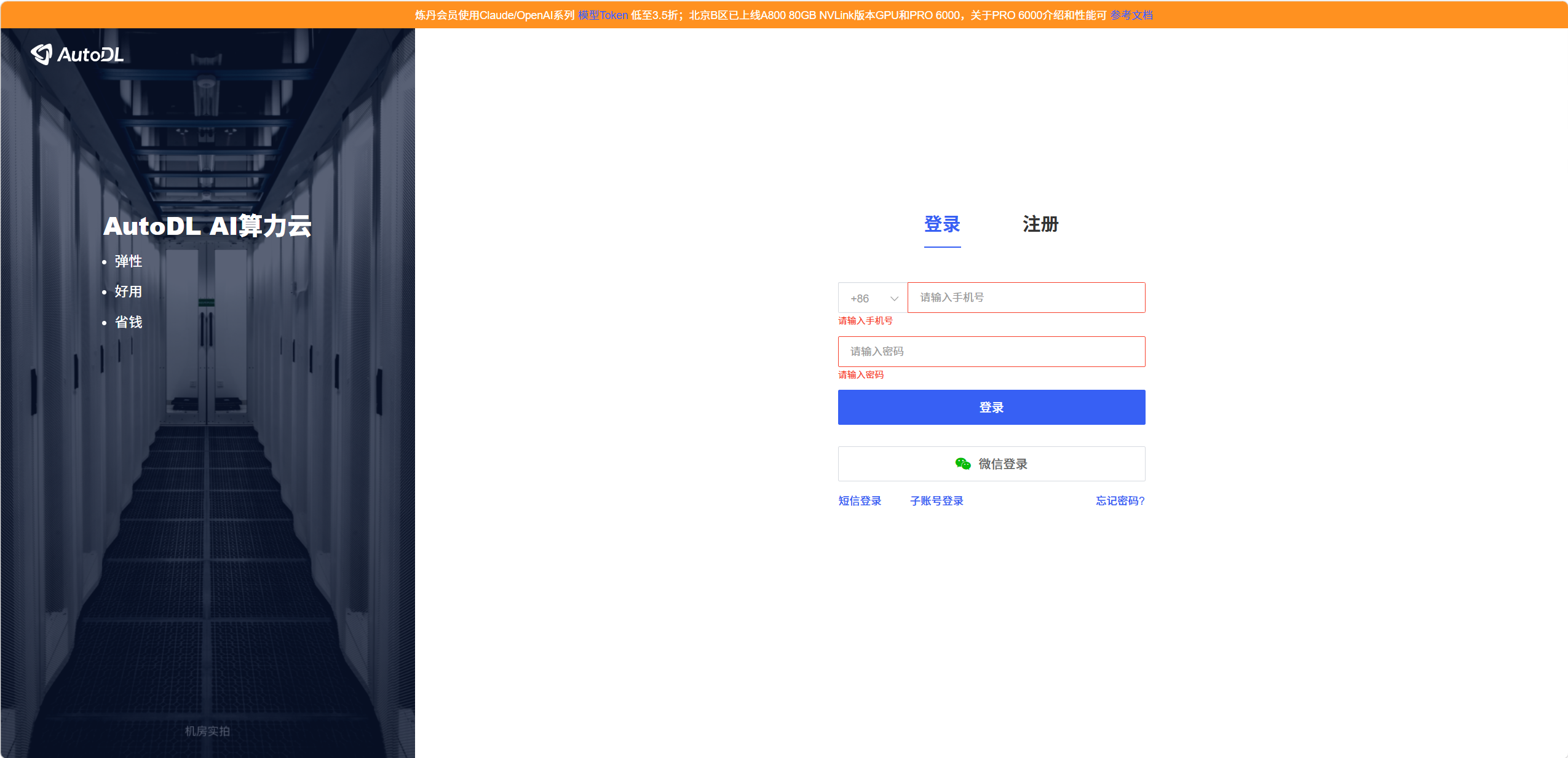Click the blue 登录 button
The width and height of the screenshot is (1568, 758).
pyautogui.click(x=991, y=407)
